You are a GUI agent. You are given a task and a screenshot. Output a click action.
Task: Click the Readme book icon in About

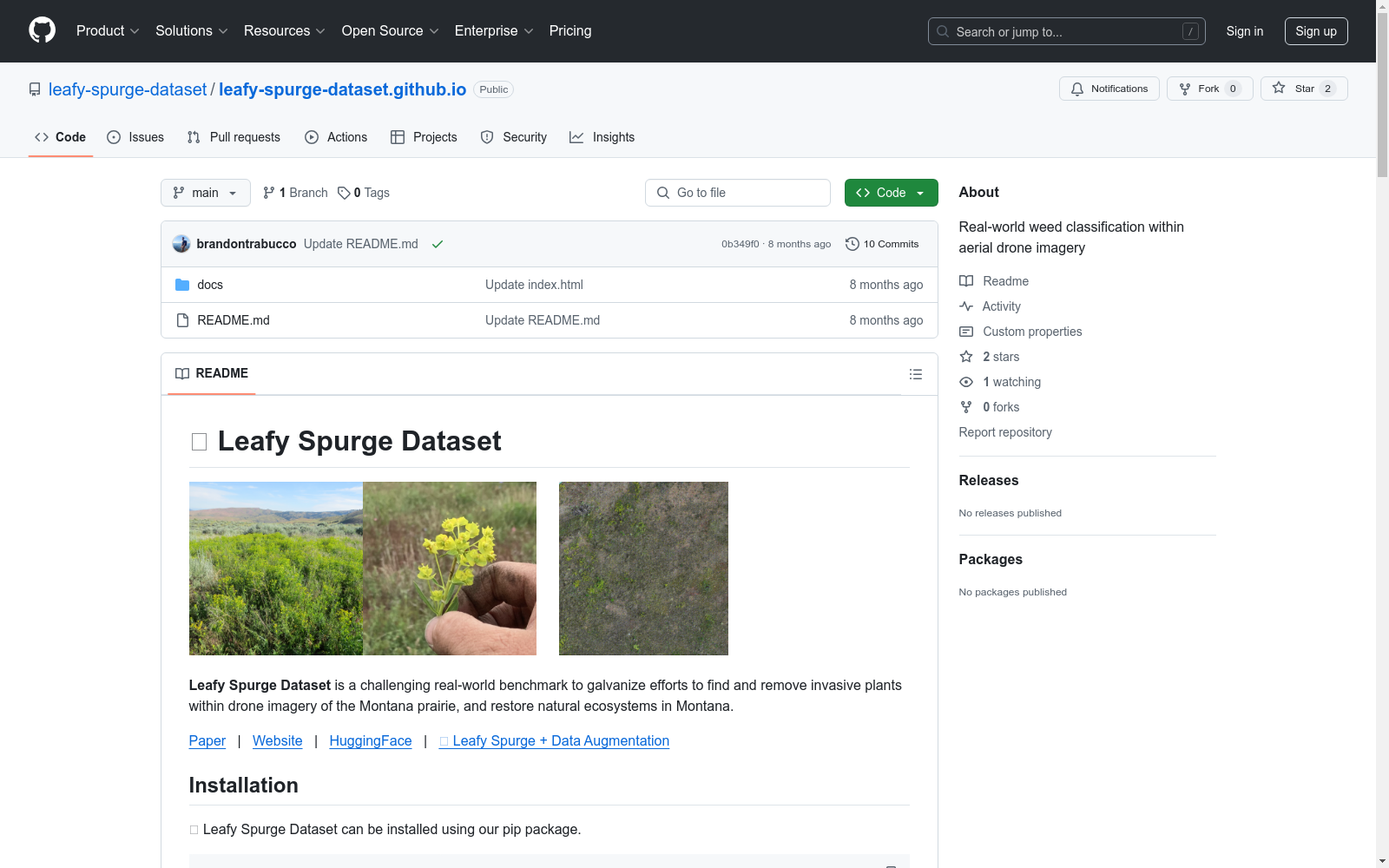coord(966,281)
